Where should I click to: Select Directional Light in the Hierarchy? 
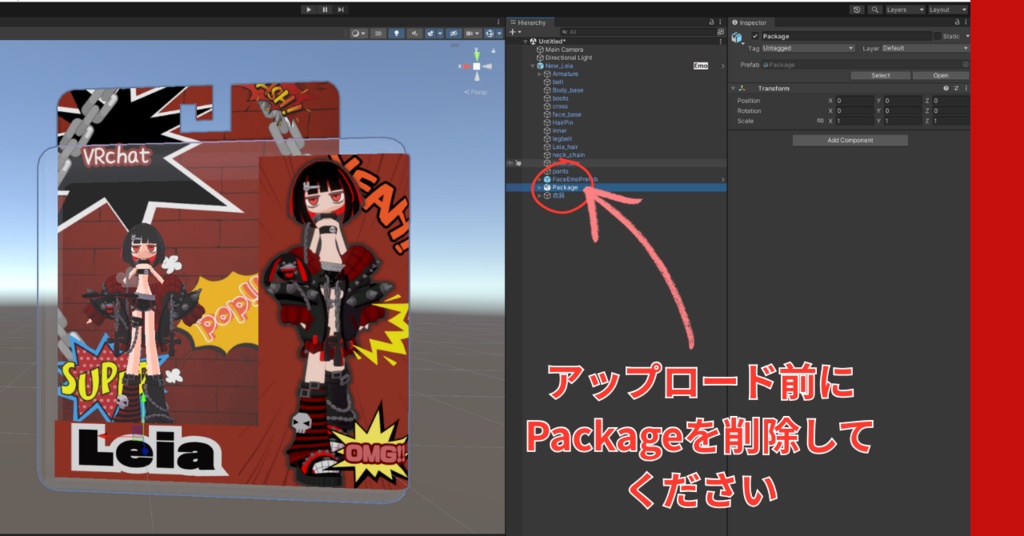(568, 57)
